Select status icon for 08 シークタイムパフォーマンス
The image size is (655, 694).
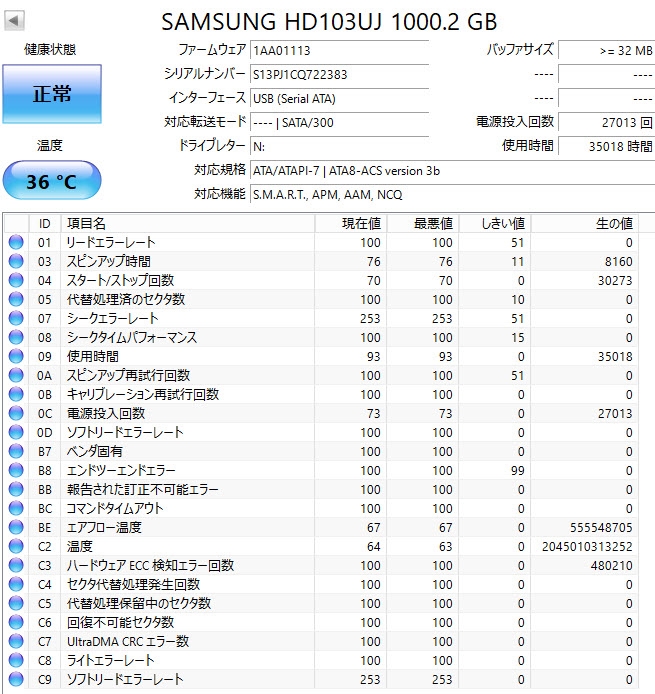[x=16, y=337]
